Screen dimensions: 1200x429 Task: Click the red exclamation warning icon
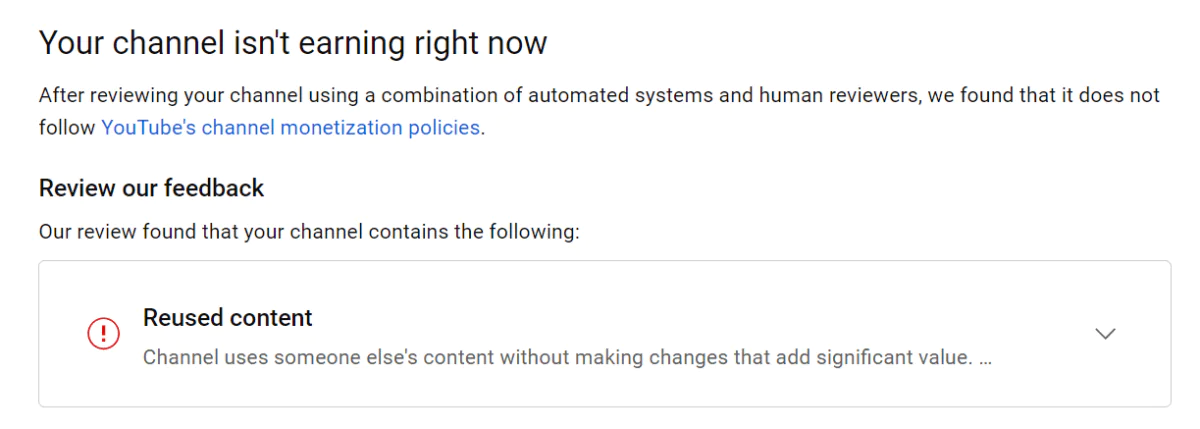point(103,334)
